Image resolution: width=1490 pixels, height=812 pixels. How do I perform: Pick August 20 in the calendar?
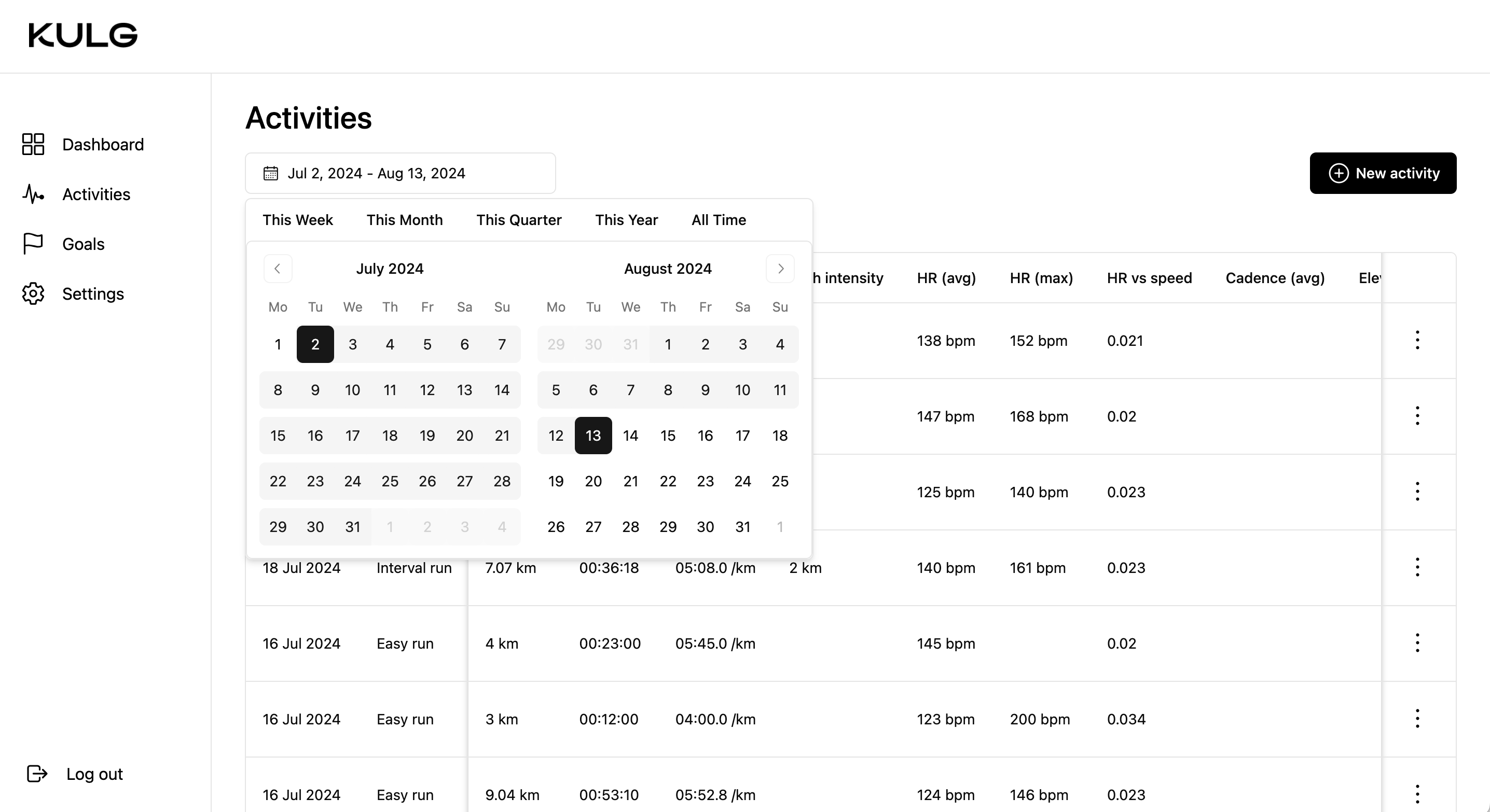(593, 481)
